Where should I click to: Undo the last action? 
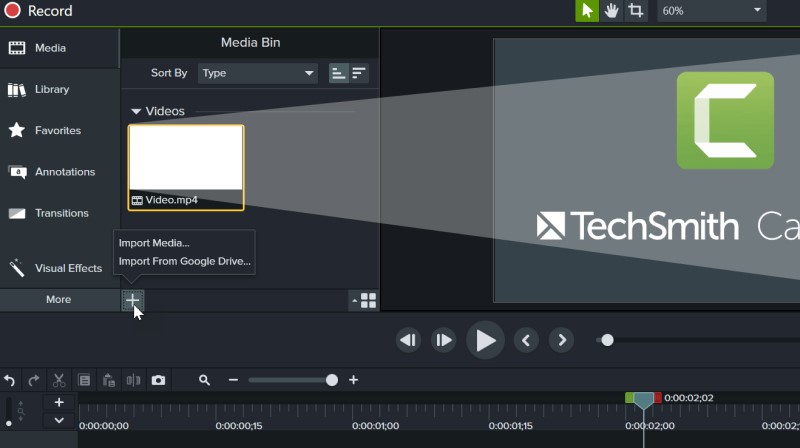[x=10, y=380]
